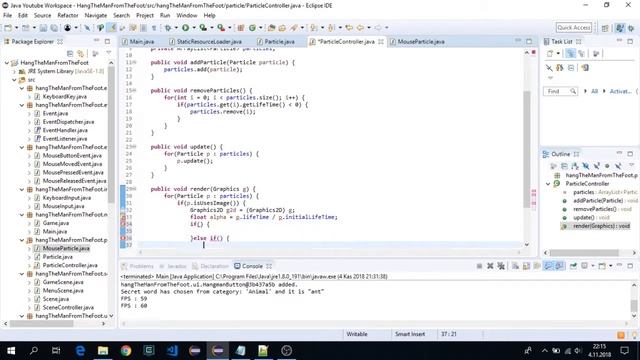This screenshot has width=640, height=360.
Task: Click the Save disk icon in toolbar
Action: pos(43,27)
